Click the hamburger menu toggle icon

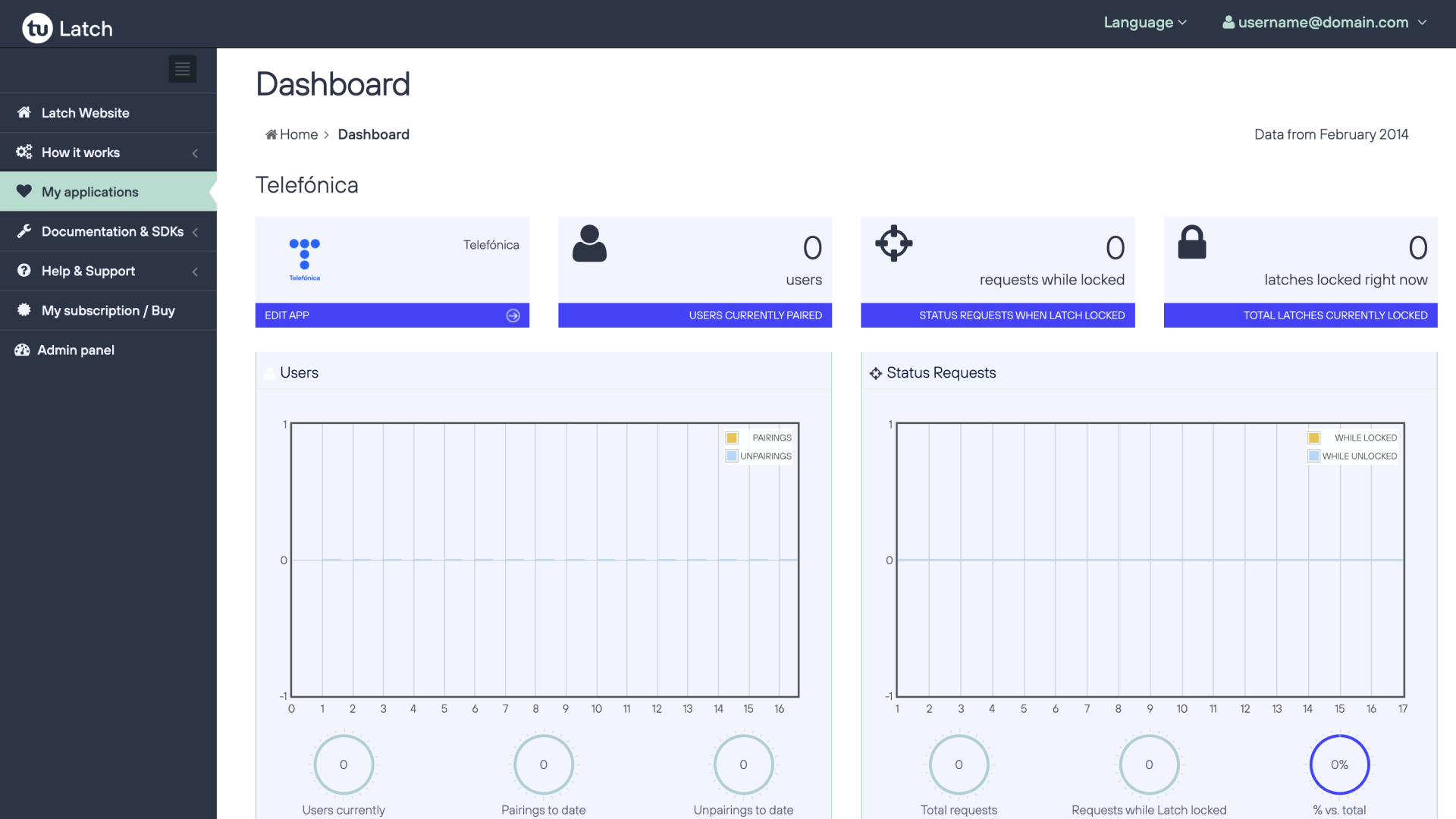tap(181, 69)
